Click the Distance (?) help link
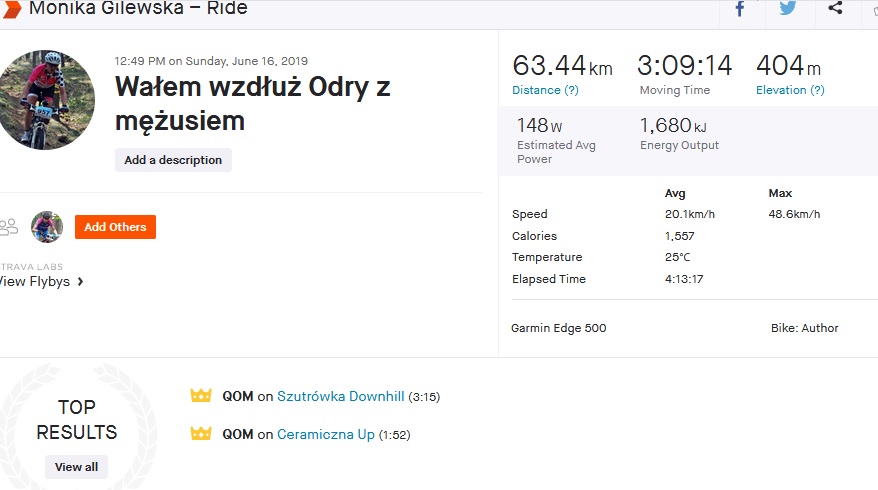This screenshot has width=878, height=490. click(545, 90)
